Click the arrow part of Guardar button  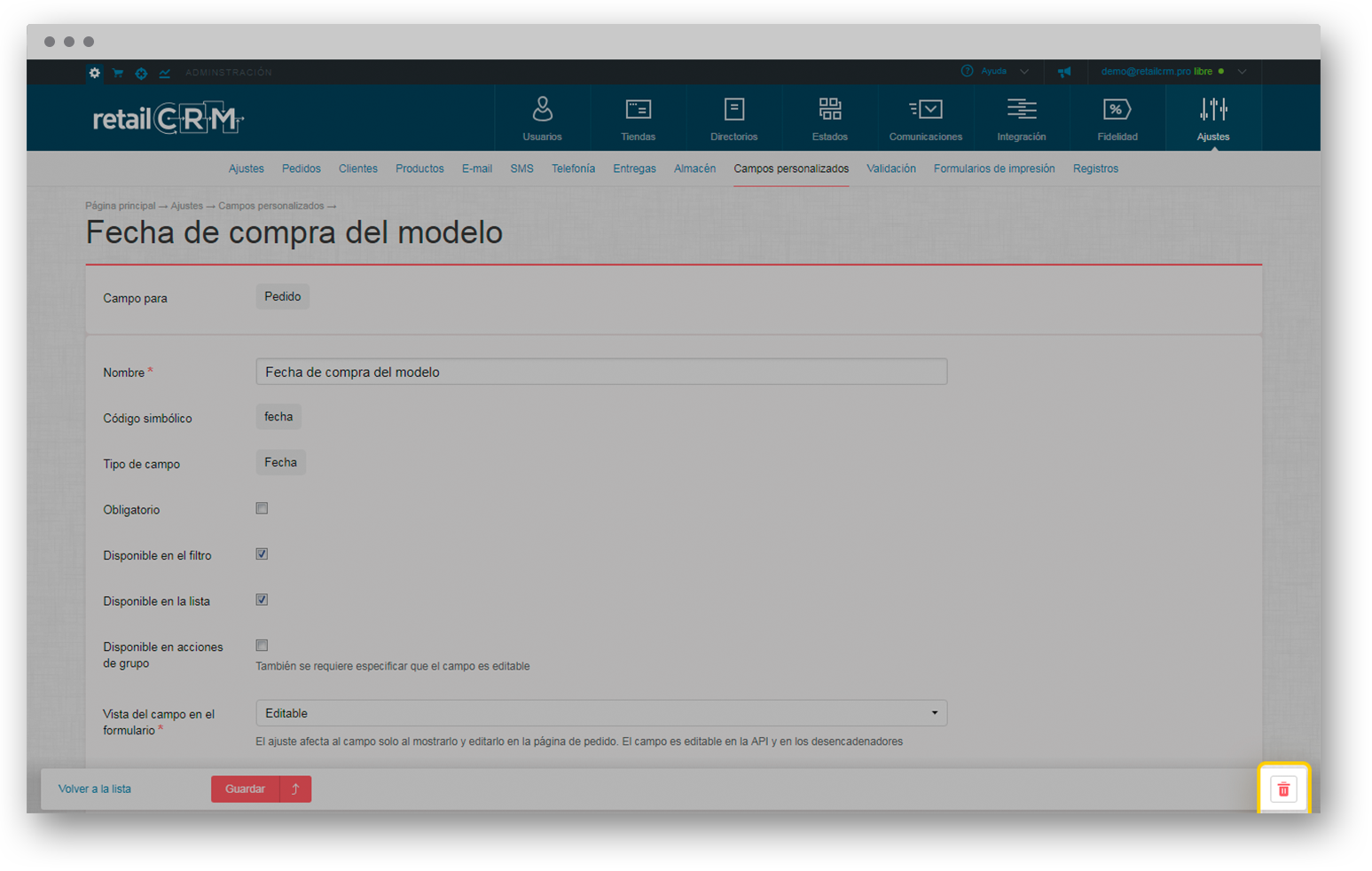click(295, 789)
